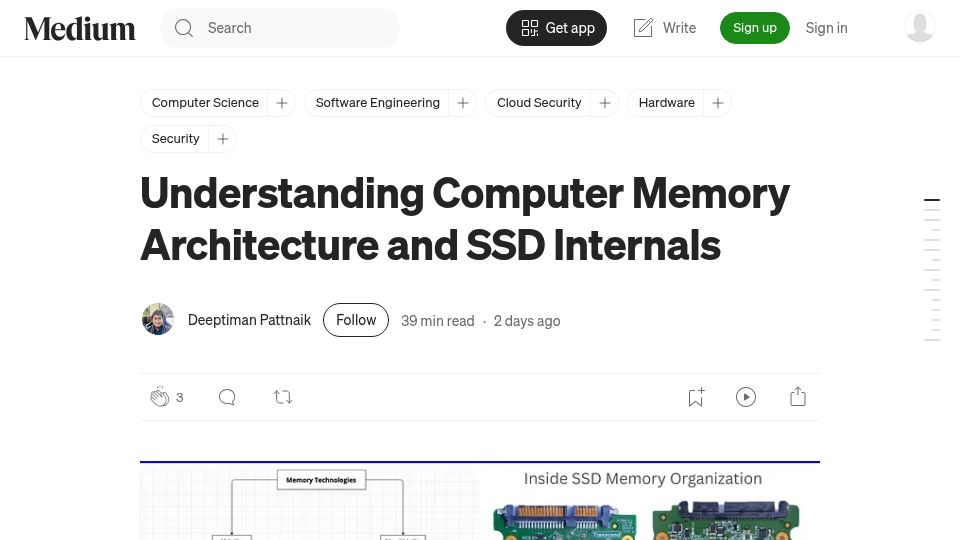The image size is (960, 540).
Task: Click the QR code icon in Get app
Action: (530, 28)
